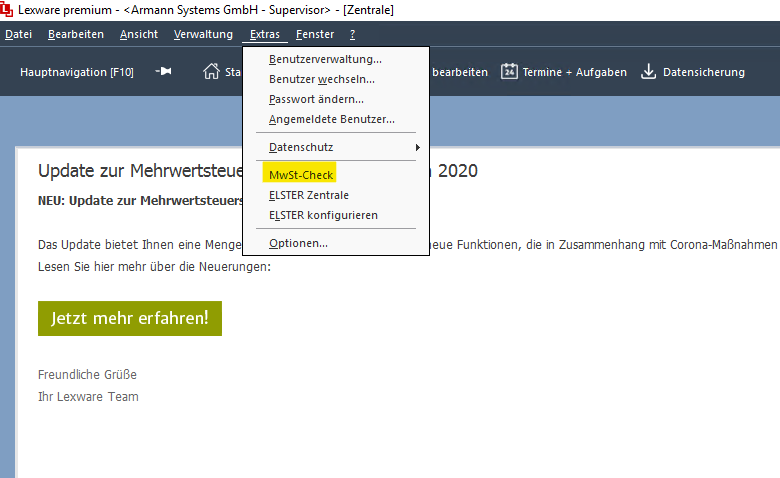Open the Ansicht menu

139,34
